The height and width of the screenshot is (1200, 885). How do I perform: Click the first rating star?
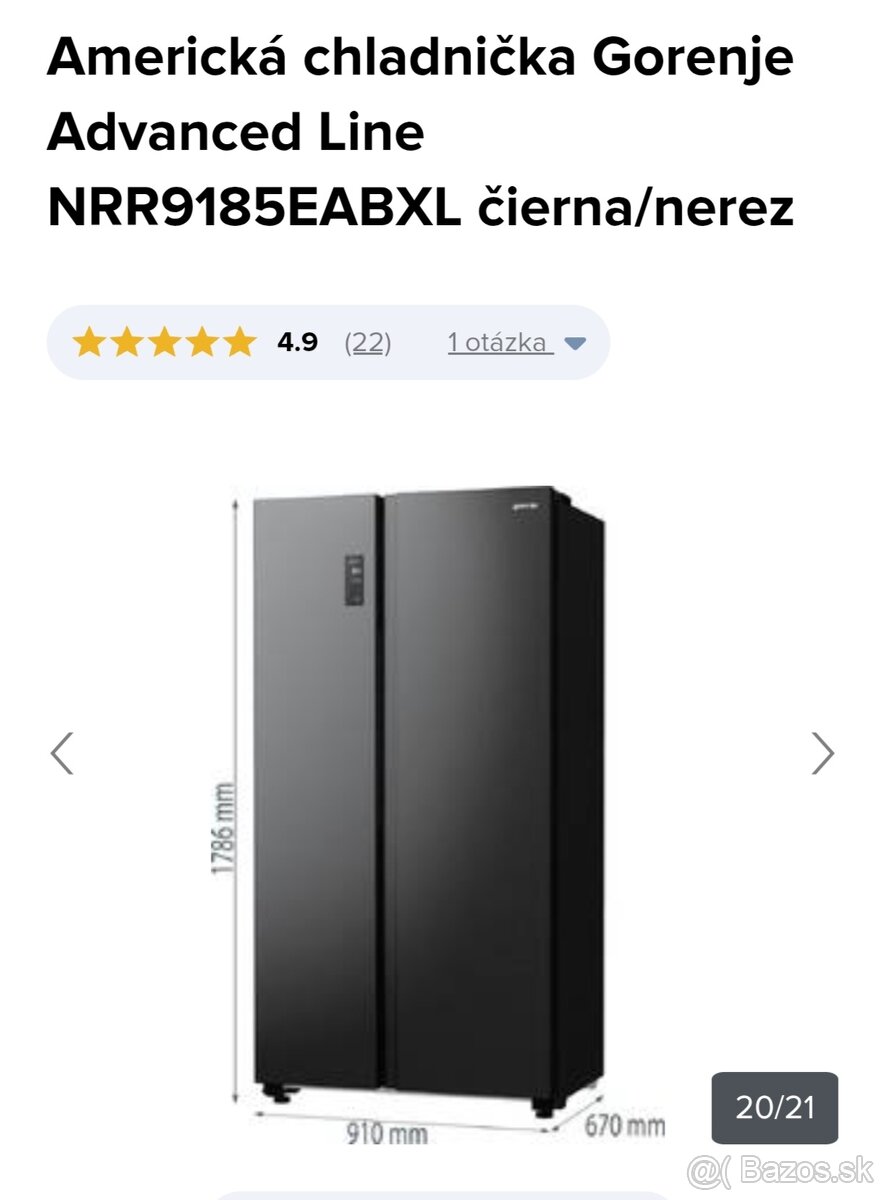click(89, 342)
